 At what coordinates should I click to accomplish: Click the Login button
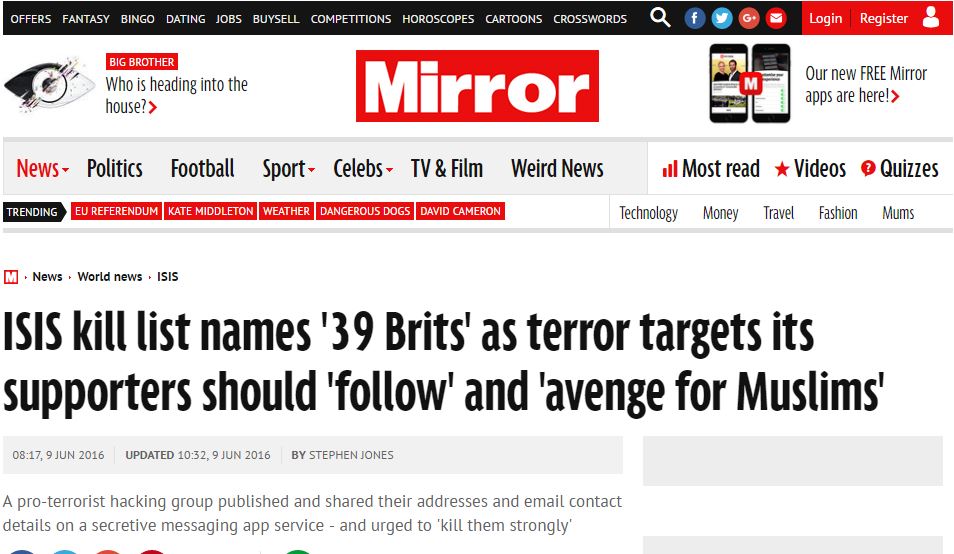(x=825, y=18)
